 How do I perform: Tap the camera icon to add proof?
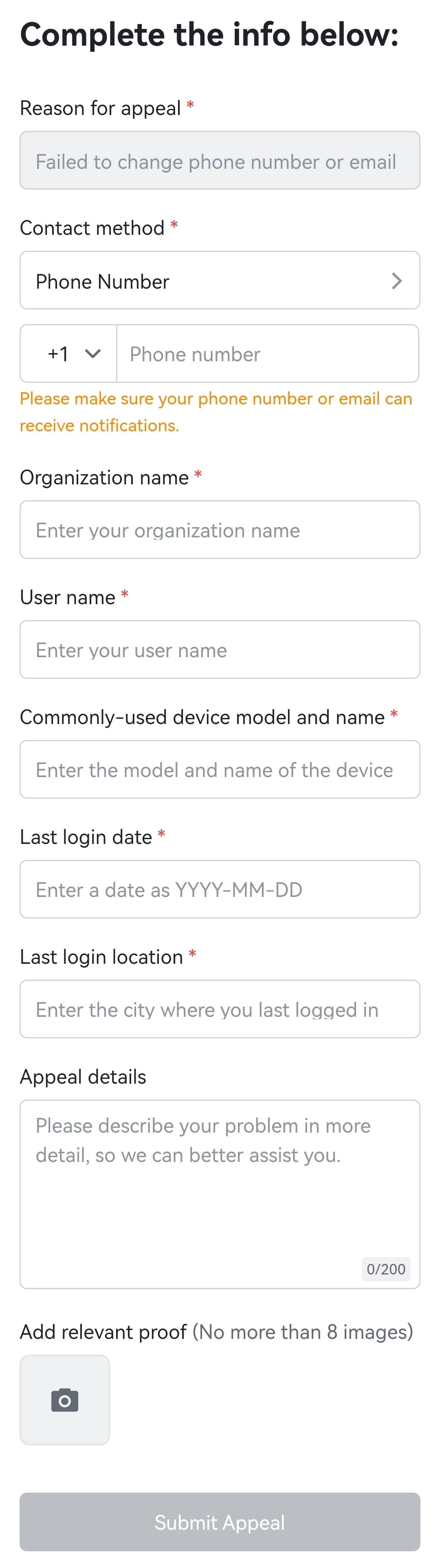click(x=64, y=1400)
